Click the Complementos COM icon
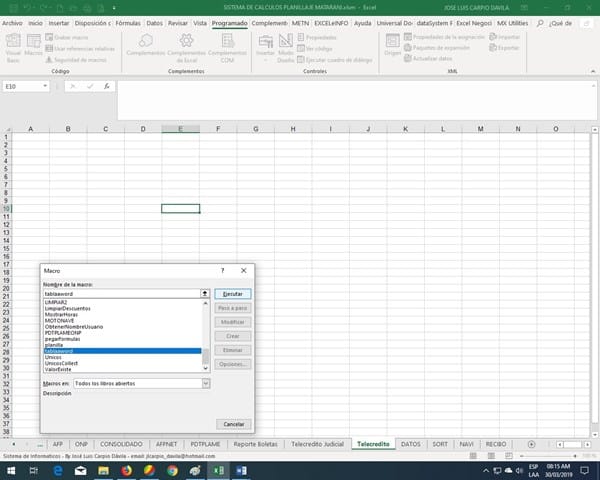The image size is (600, 480). coord(227,44)
